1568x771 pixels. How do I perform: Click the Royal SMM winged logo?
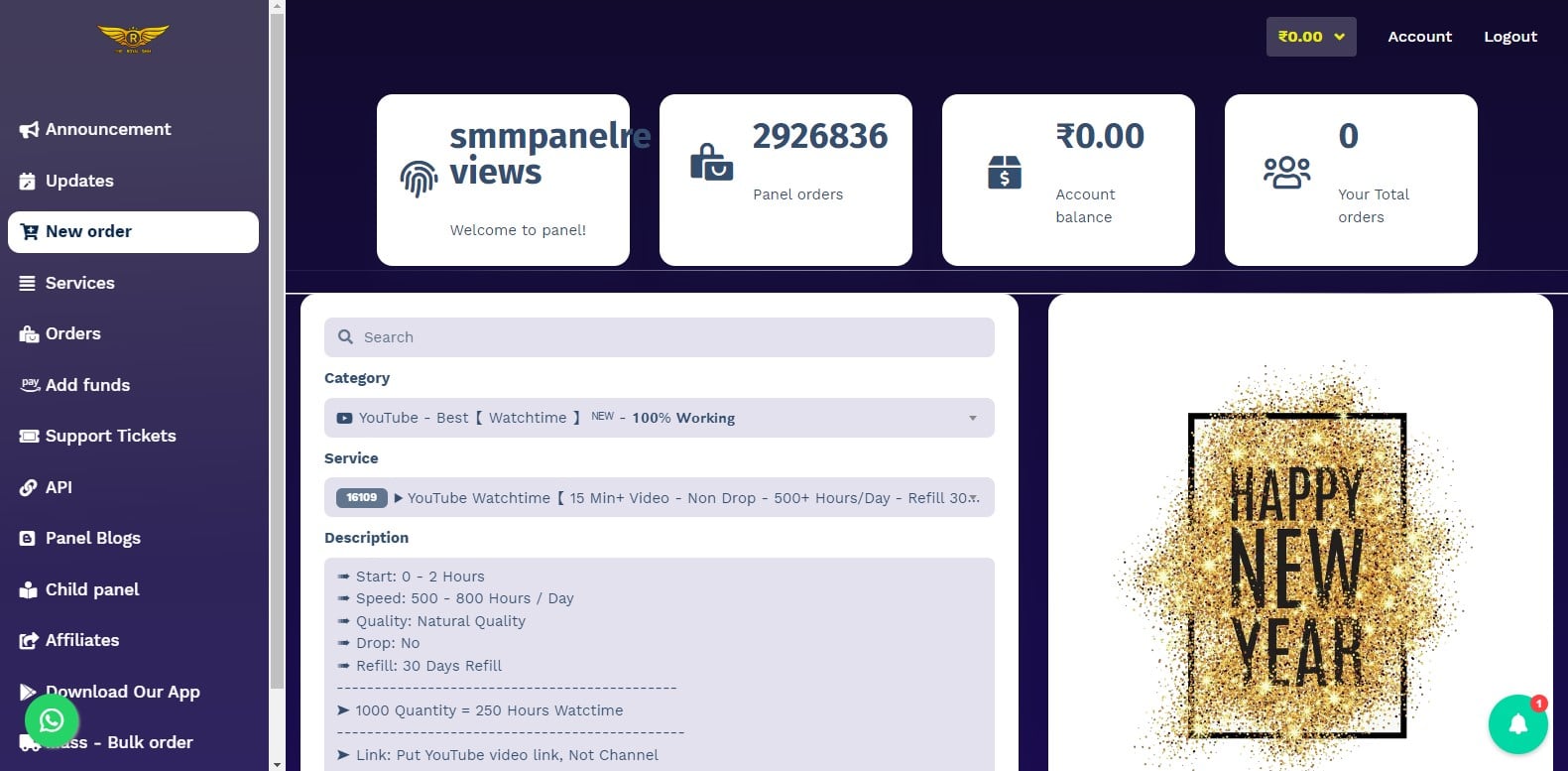click(x=133, y=39)
